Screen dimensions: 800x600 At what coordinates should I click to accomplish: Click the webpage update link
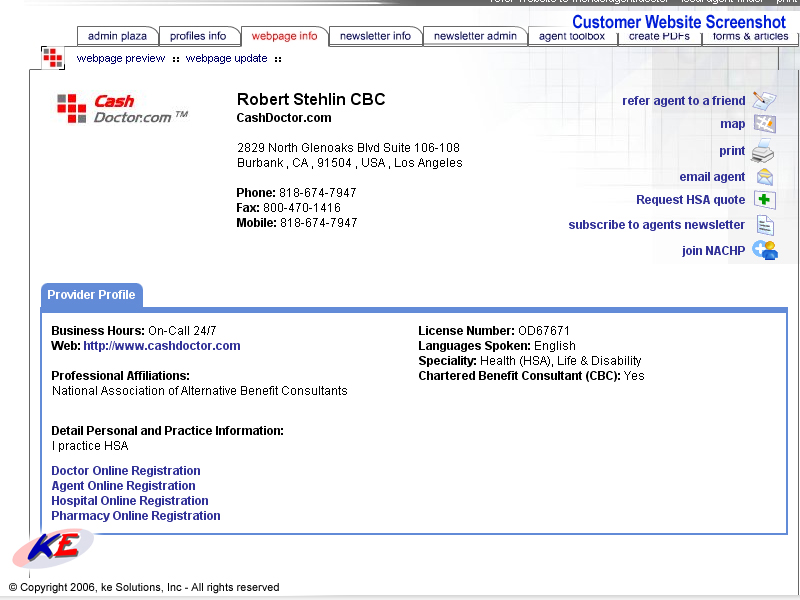tap(227, 58)
